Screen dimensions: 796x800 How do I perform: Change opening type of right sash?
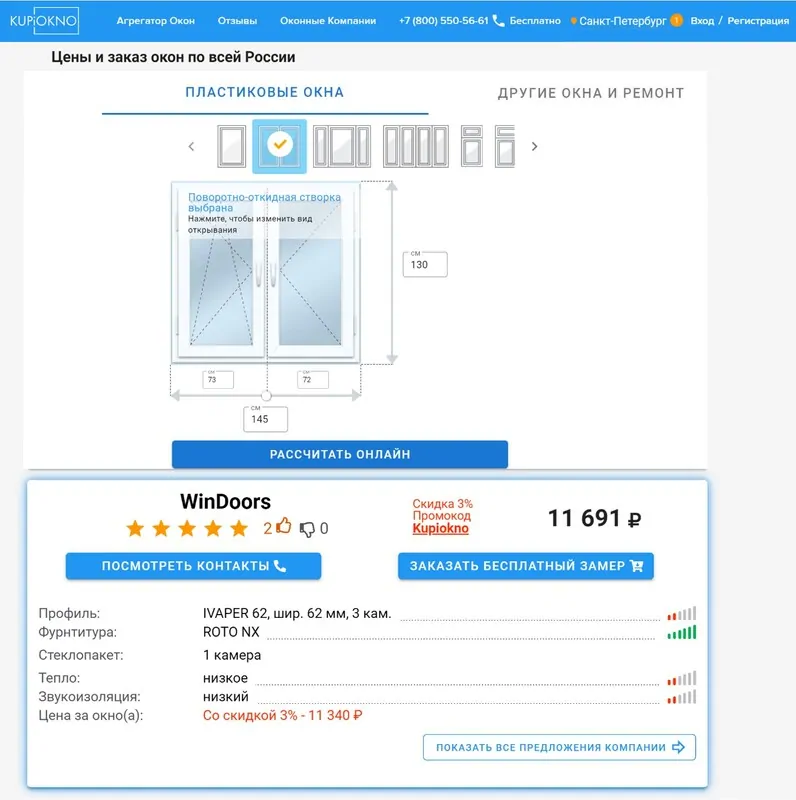coord(310,292)
